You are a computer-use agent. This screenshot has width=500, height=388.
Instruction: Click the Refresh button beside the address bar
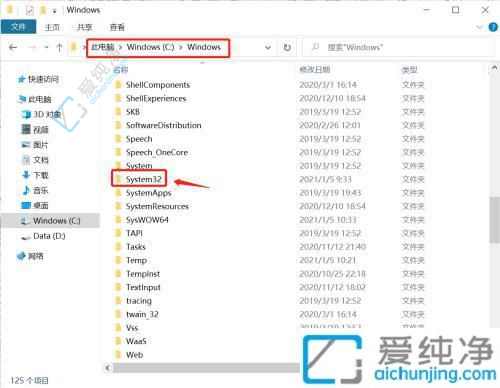point(287,48)
